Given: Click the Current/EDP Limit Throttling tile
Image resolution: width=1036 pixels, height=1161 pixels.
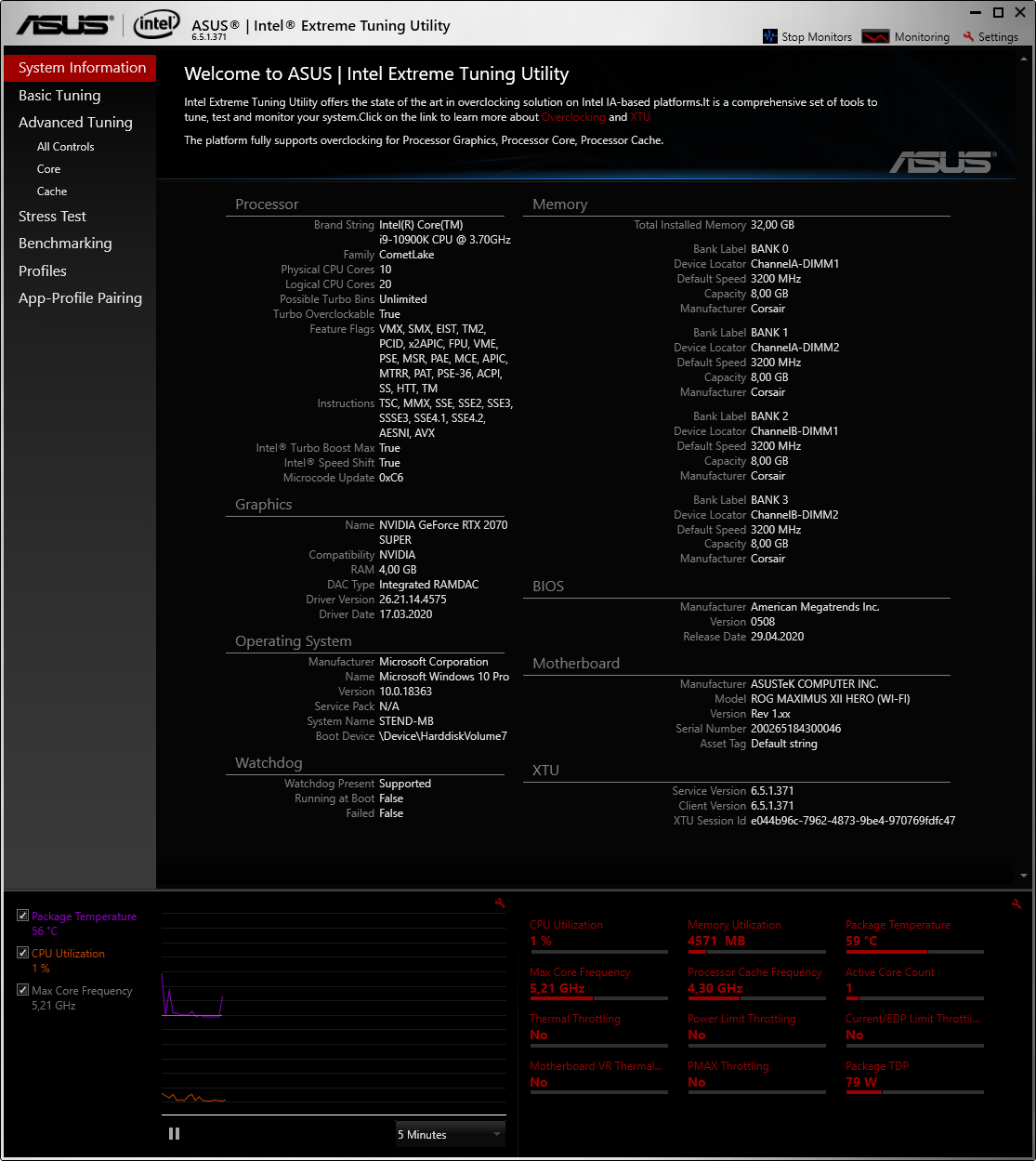Looking at the screenshot, I should click(x=914, y=1030).
